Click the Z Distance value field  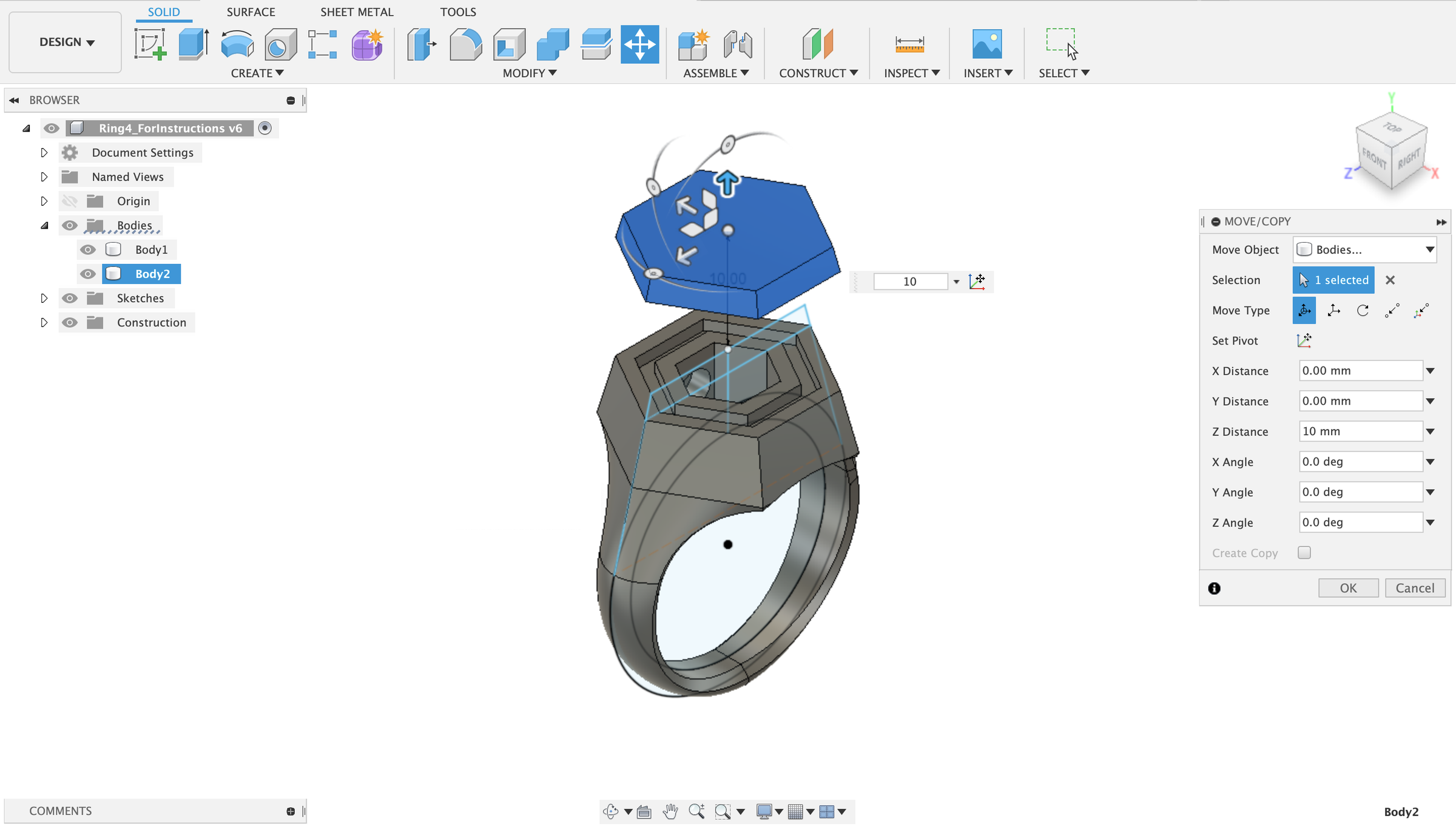click(x=1359, y=431)
